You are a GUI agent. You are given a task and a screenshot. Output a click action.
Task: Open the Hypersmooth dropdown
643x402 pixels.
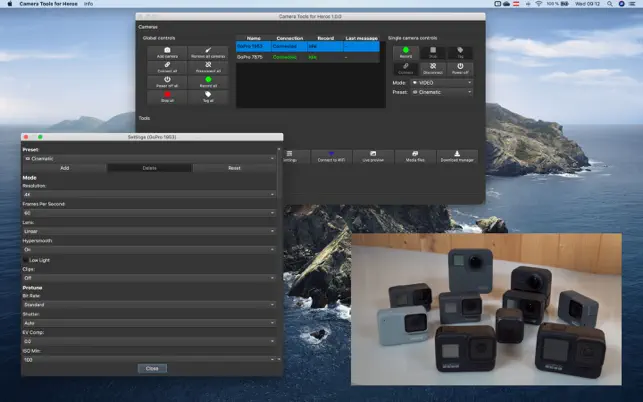pos(149,249)
